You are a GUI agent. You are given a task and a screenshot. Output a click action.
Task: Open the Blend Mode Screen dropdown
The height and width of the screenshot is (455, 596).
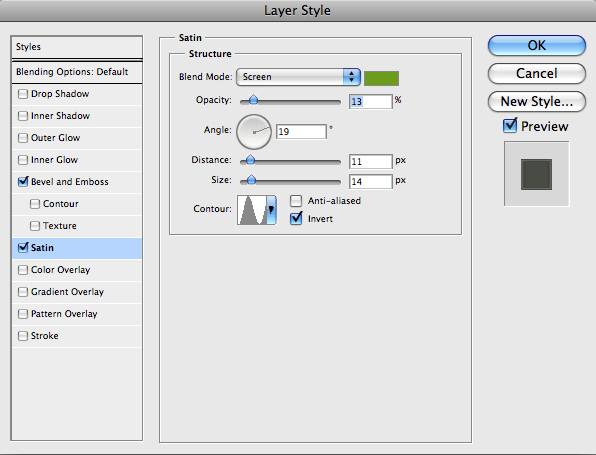[x=298, y=77]
